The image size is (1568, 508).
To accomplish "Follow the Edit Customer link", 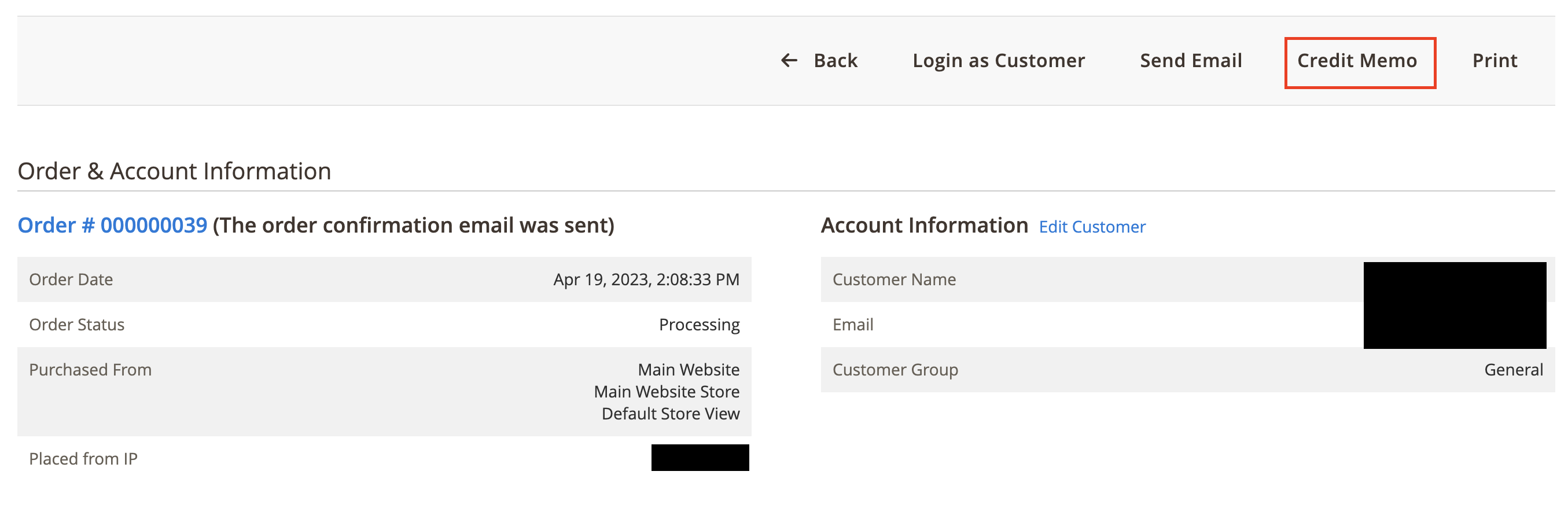I will [x=1091, y=227].
